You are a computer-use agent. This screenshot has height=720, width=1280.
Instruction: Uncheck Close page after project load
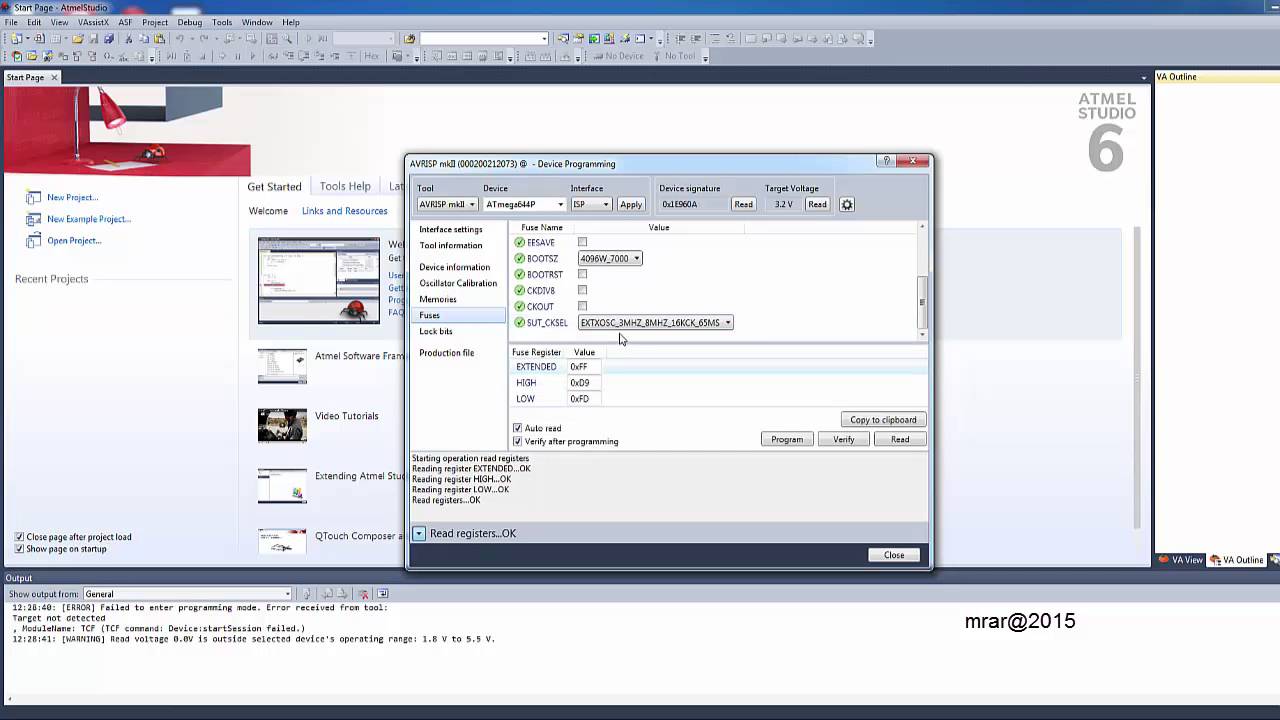pos(19,537)
